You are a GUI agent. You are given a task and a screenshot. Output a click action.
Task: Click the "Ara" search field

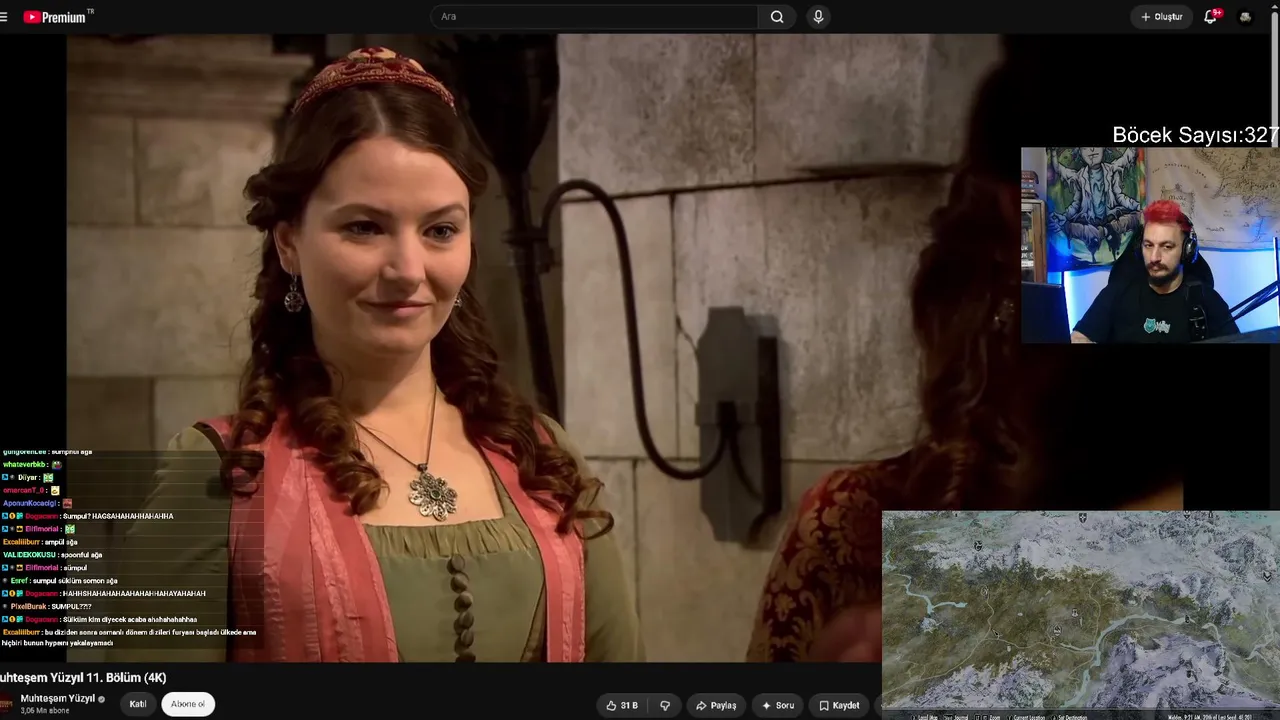[x=594, y=17]
